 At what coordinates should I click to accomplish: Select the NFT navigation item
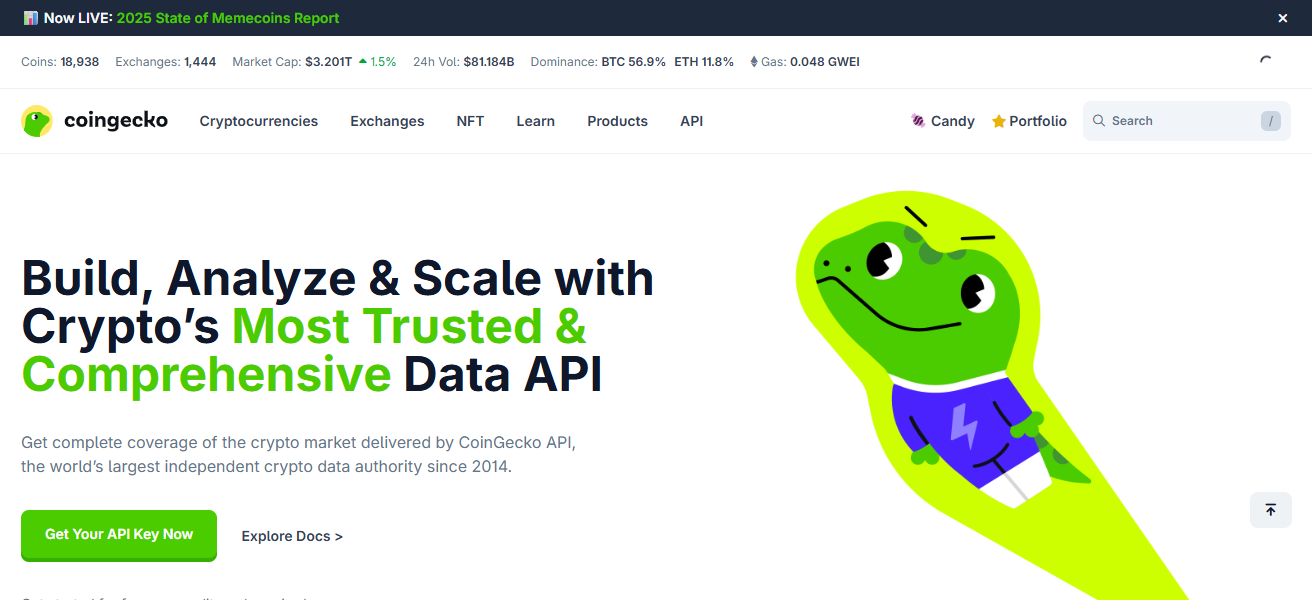point(470,120)
